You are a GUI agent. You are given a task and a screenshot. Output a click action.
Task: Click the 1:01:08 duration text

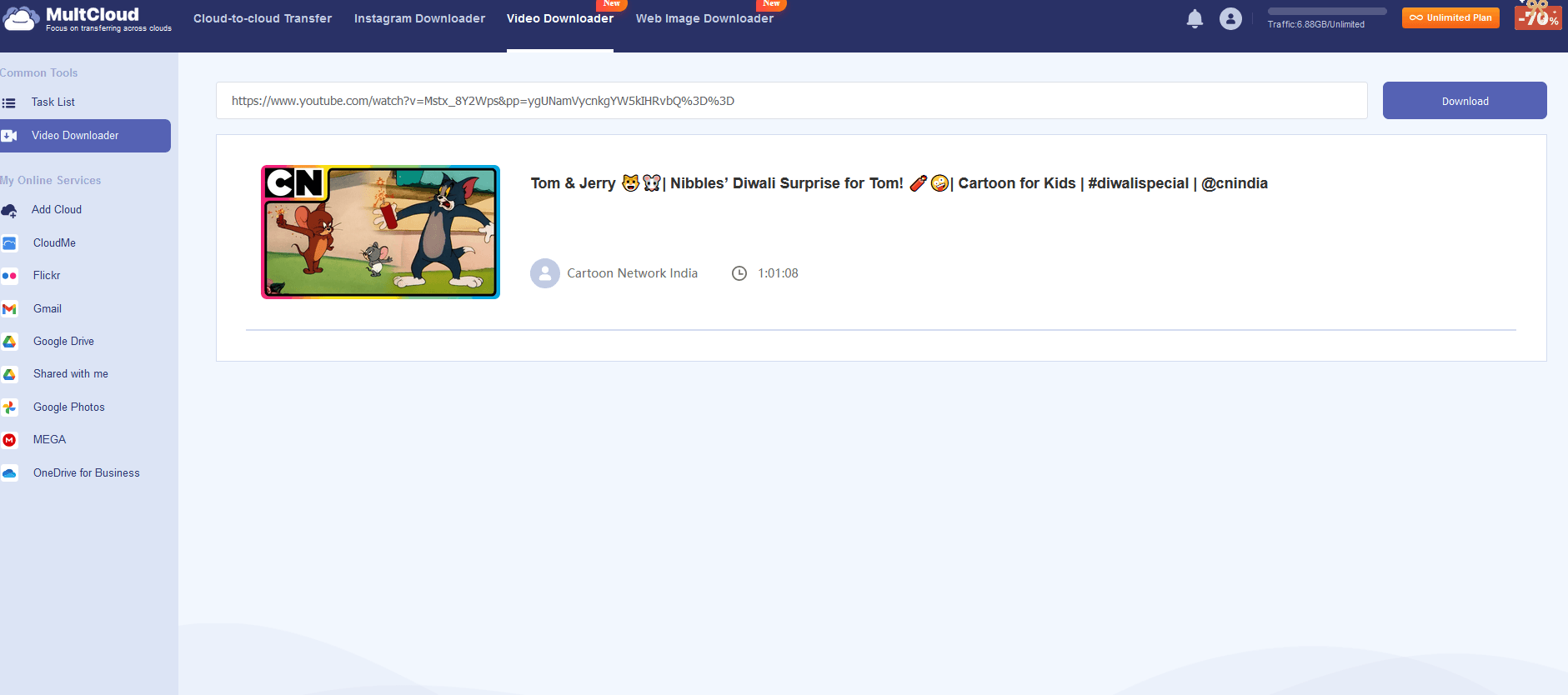pyautogui.click(x=778, y=273)
